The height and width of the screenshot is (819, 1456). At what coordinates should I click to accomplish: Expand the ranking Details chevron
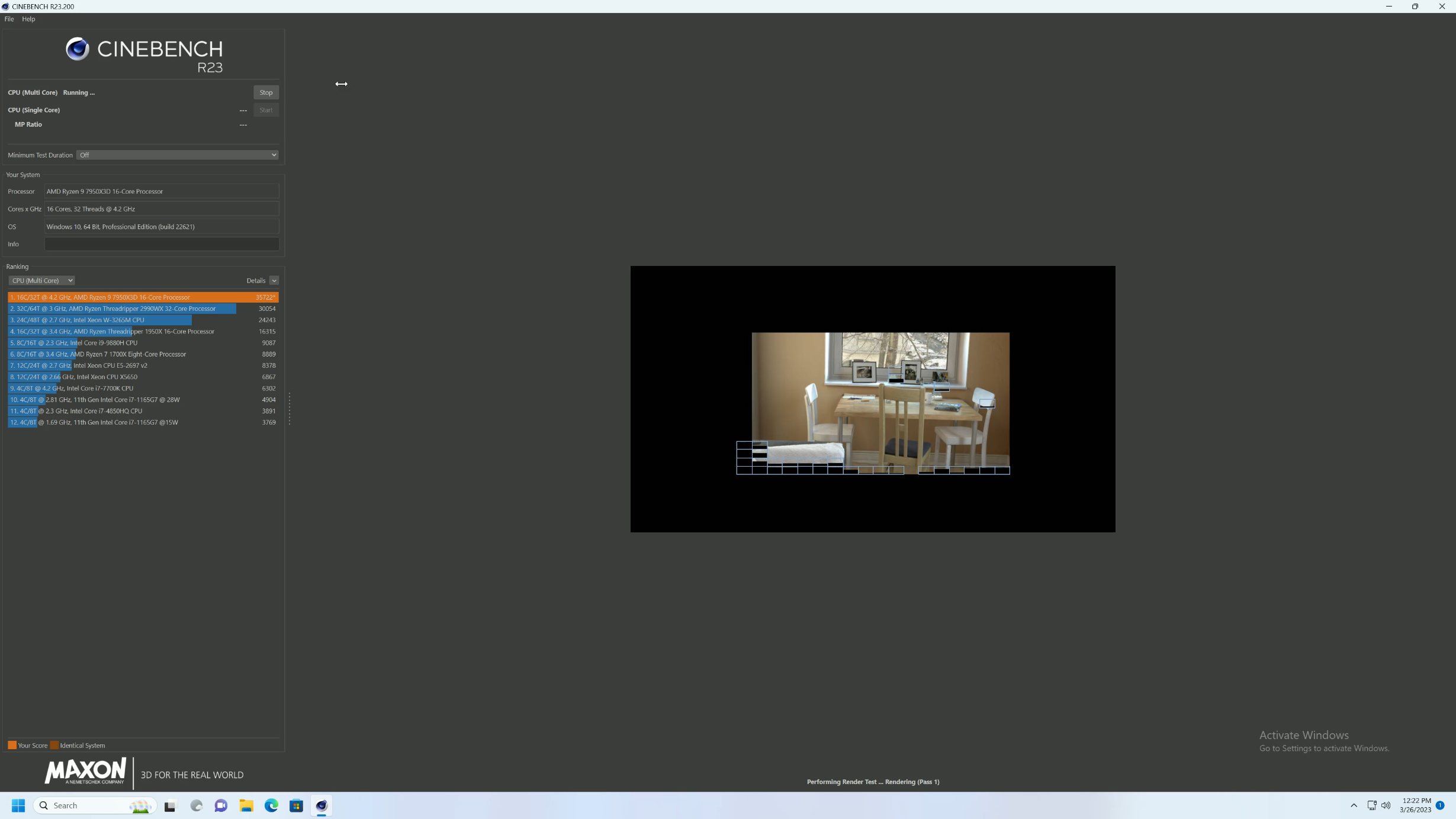pos(274,281)
